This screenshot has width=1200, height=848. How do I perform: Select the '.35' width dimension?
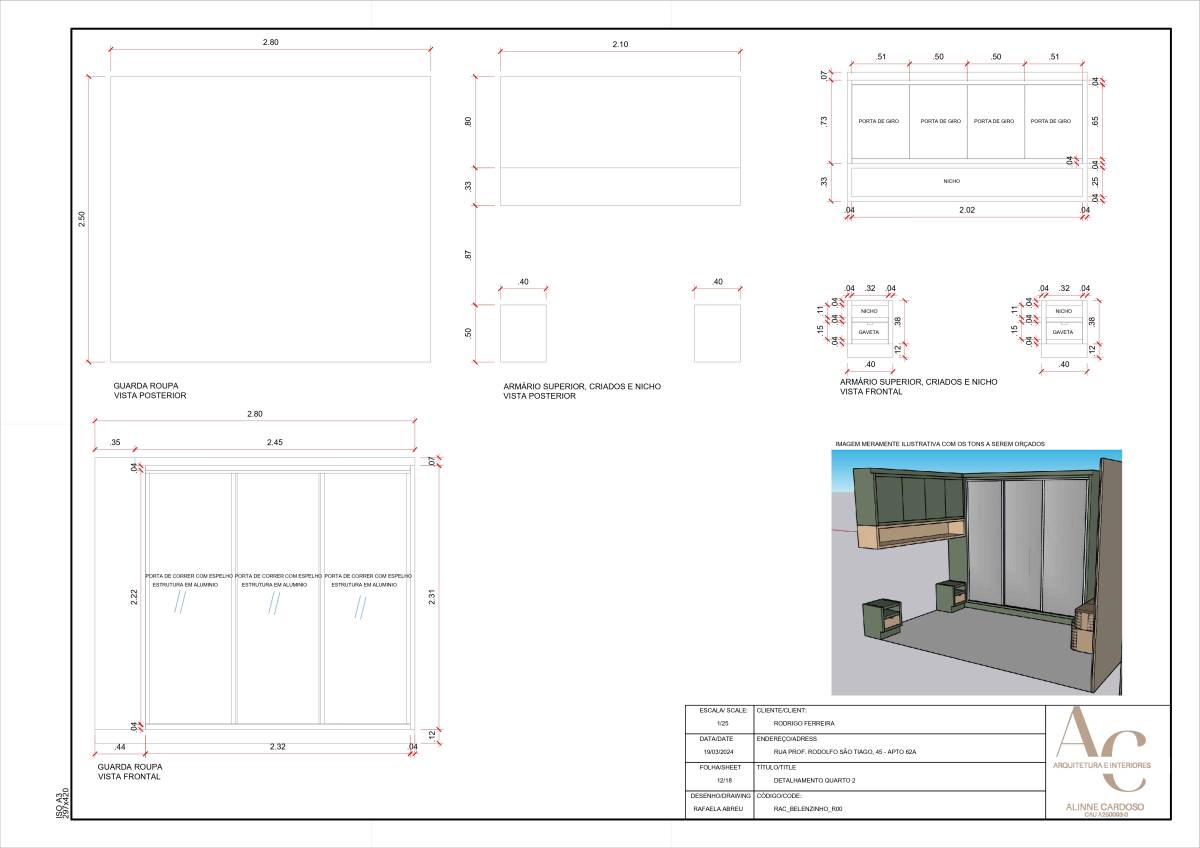115,442
